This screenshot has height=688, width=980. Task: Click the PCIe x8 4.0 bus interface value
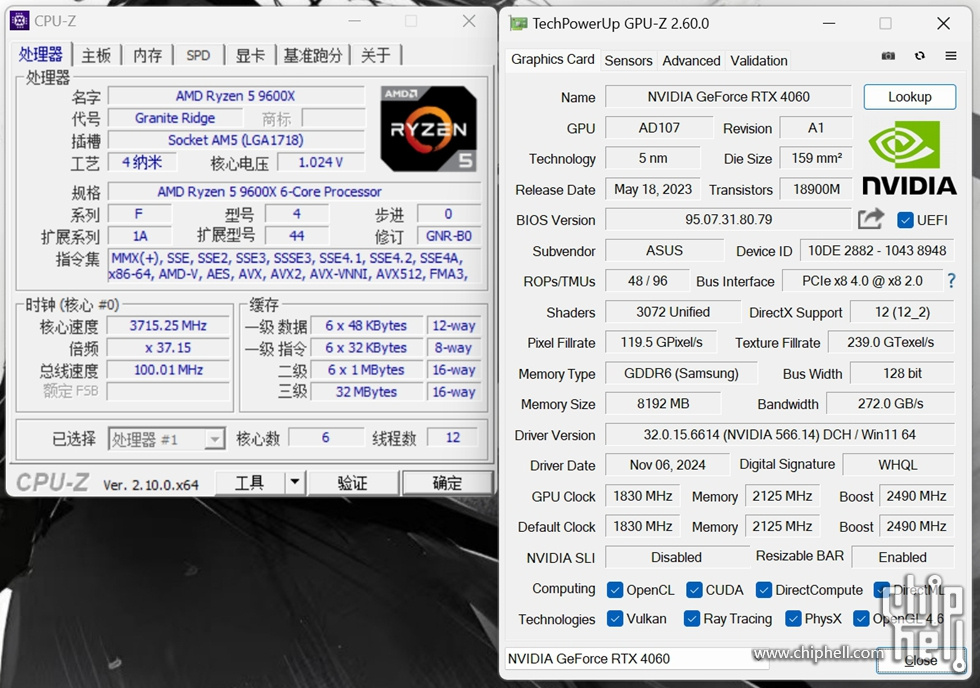[862, 281]
